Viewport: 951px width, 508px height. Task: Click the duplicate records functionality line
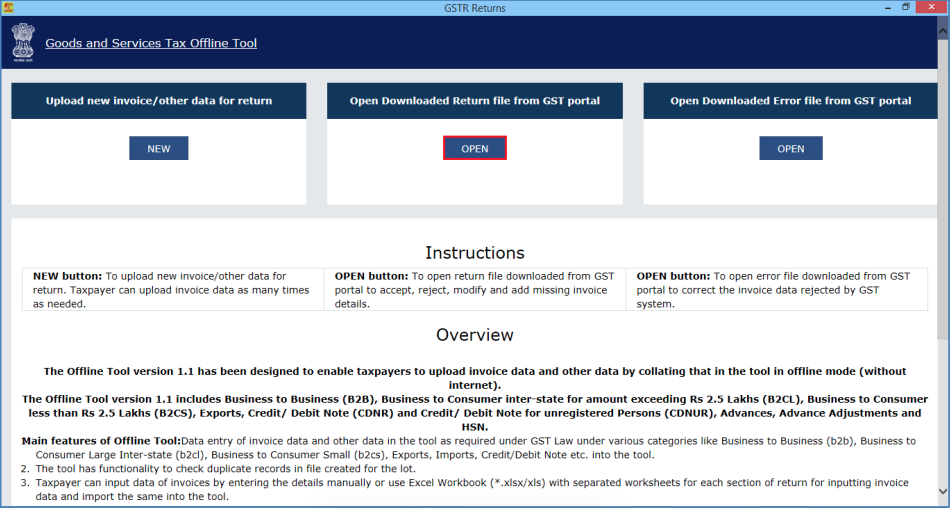coord(226,469)
